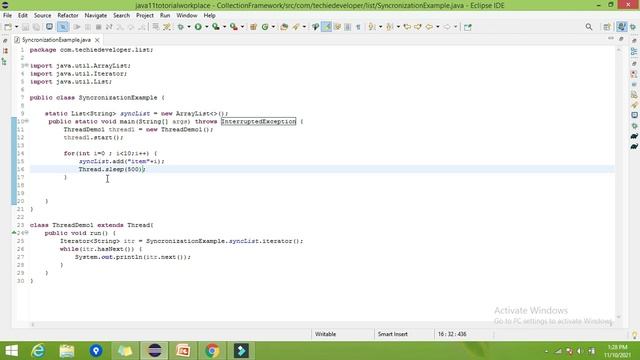The image size is (640, 360).
Task: Open the External Tools dropdown arrow
Action: 242,27
